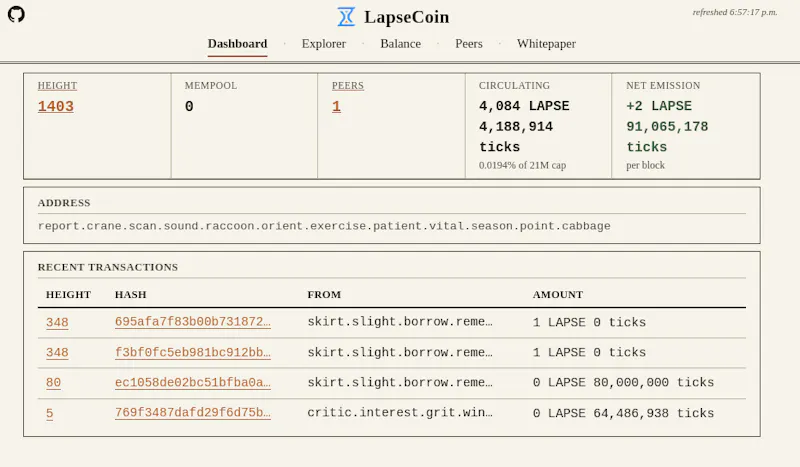The height and width of the screenshot is (467, 800).
Task: Click sender address in the ec1058de row
Action: click(x=400, y=382)
